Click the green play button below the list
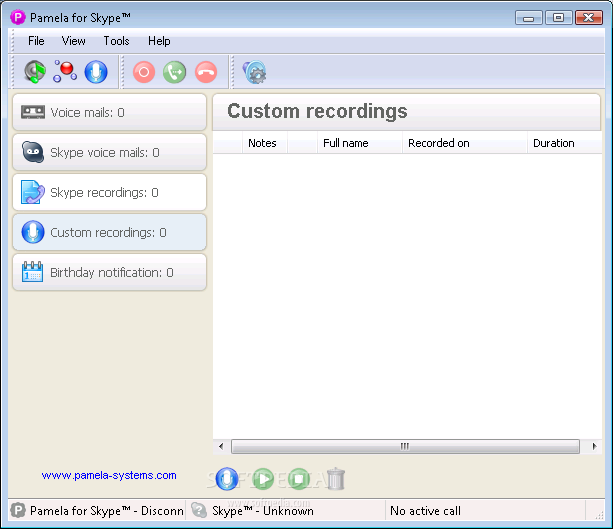This screenshot has height=529, width=613. click(x=263, y=479)
